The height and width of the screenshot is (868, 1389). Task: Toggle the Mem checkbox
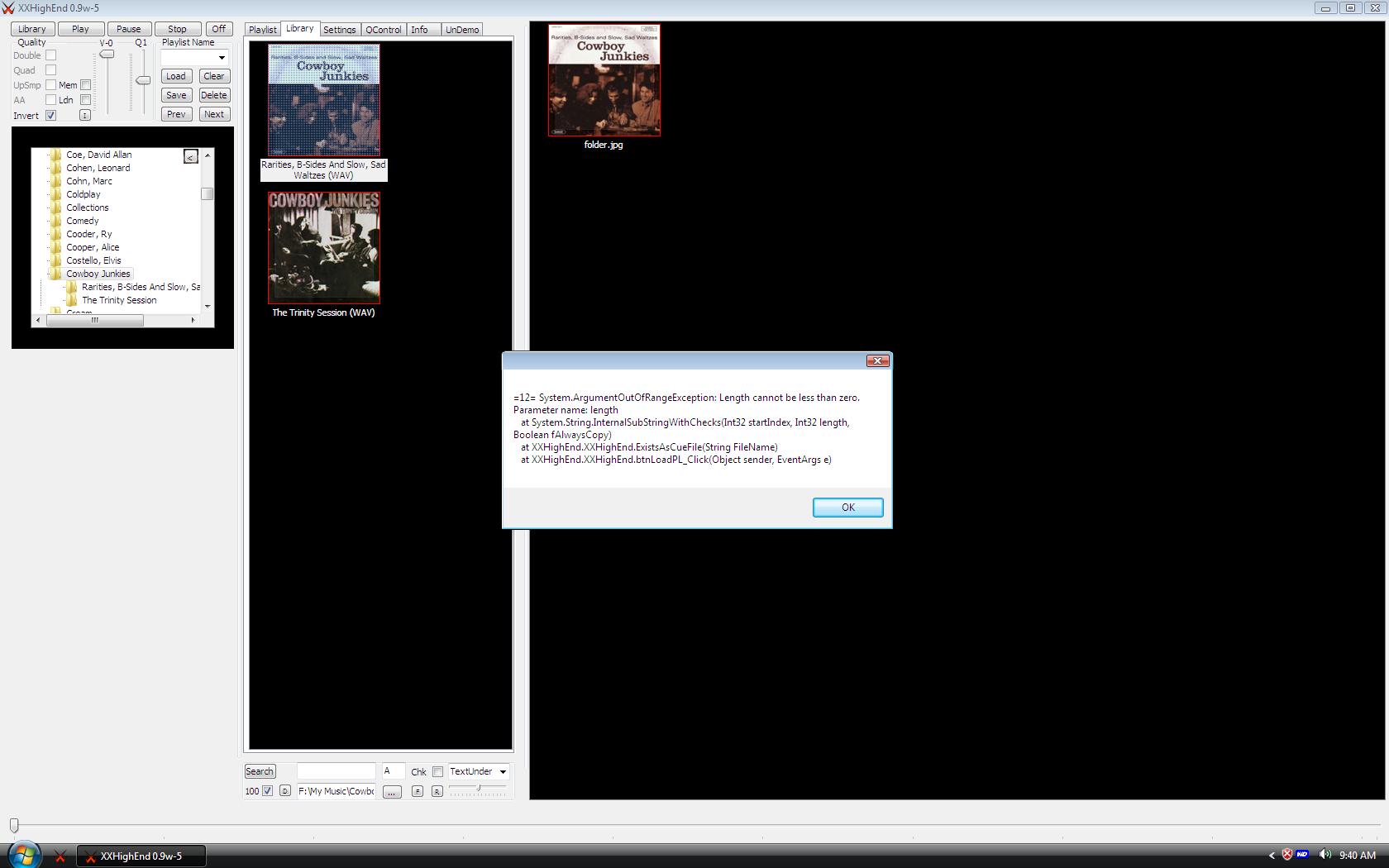(x=85, y=85)
